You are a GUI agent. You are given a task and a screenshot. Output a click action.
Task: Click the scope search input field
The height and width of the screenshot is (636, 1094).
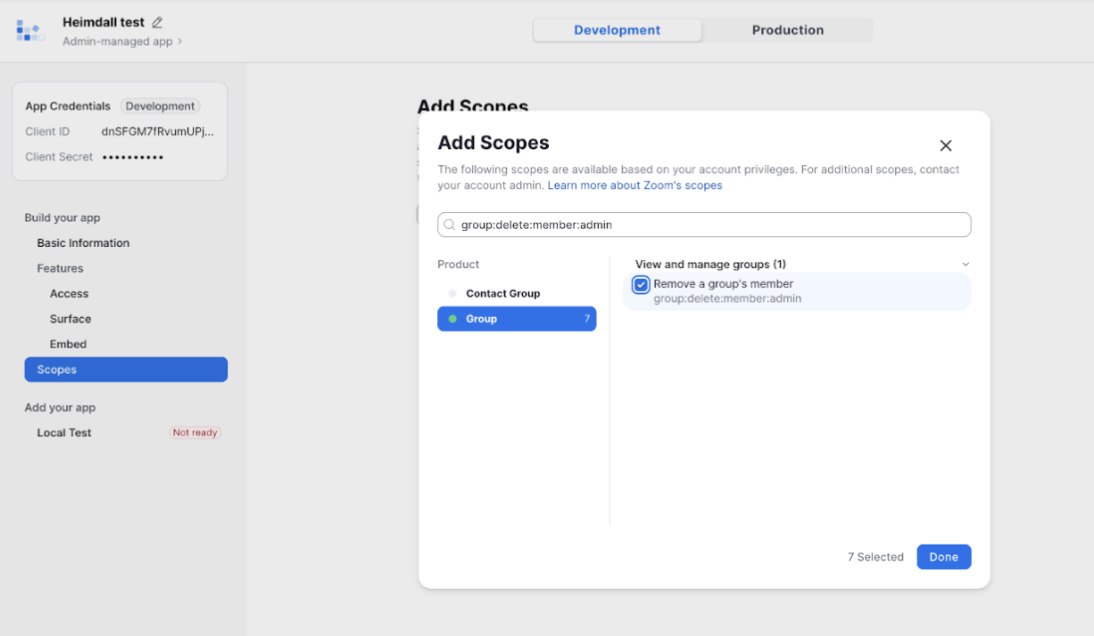pos(704,225)
